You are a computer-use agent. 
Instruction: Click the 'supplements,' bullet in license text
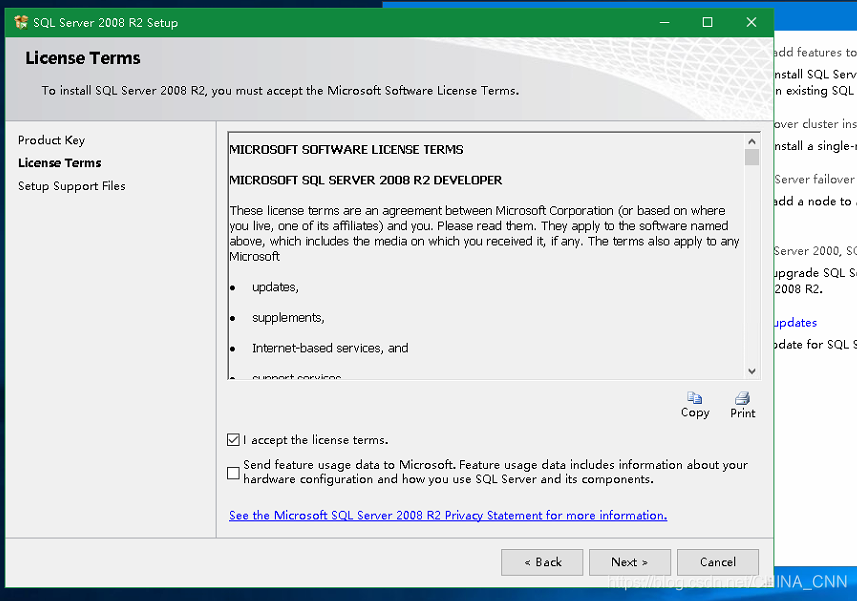[x=288, y=318]
